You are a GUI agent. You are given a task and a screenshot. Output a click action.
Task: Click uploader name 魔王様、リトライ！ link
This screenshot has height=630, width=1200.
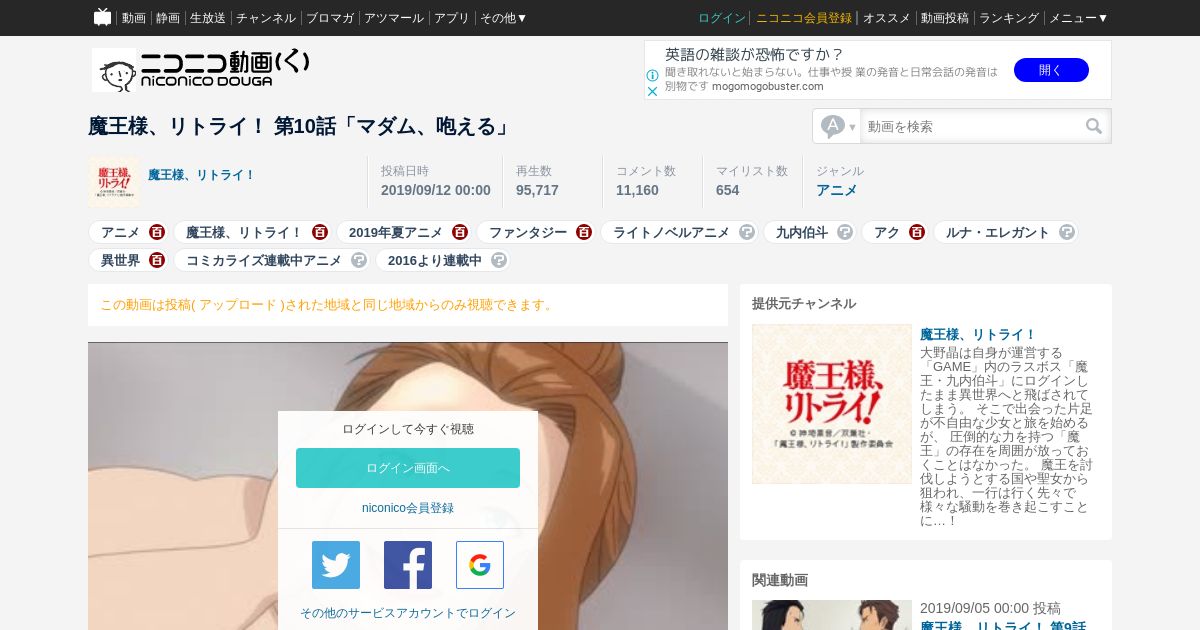click(x=202, y=175)
